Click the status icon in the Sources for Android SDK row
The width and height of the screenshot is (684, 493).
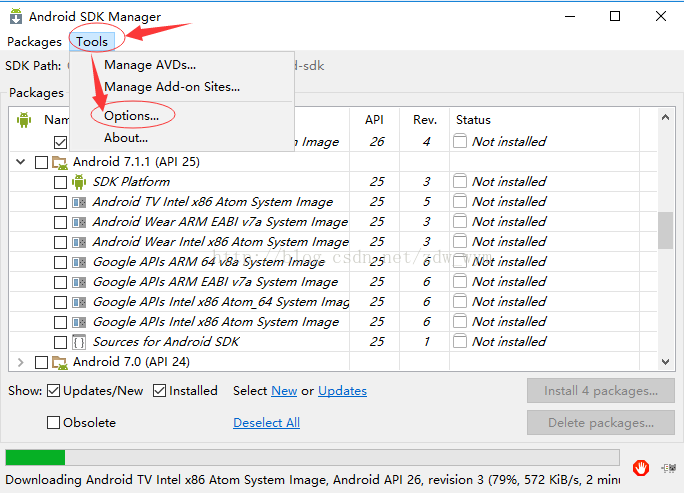coord(460,341)
